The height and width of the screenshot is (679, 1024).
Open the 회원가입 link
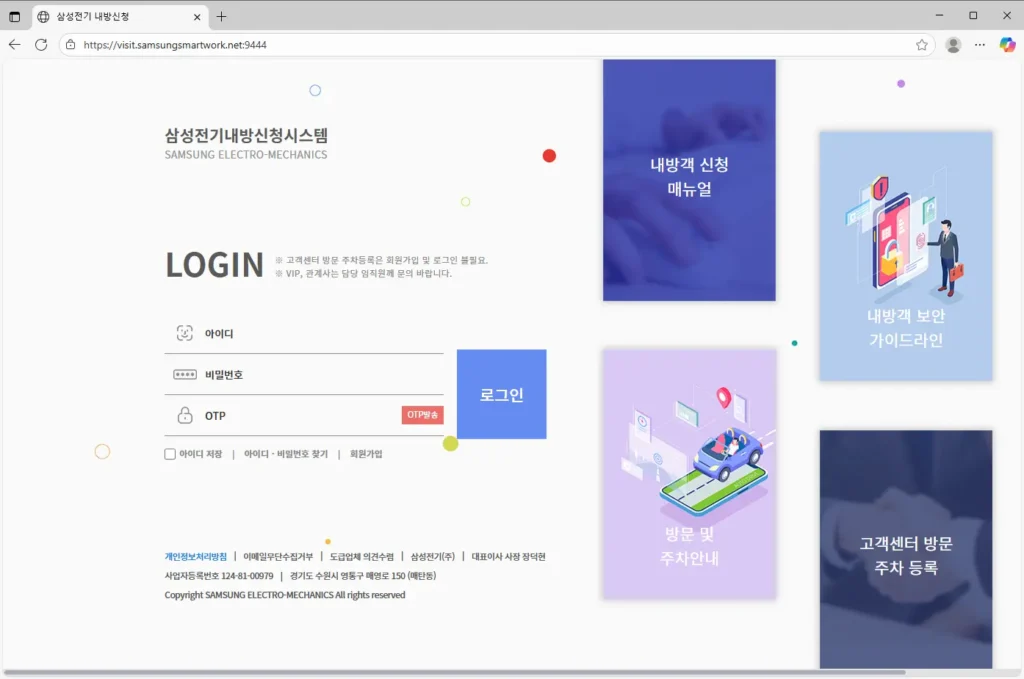click(x=366, y=454)
